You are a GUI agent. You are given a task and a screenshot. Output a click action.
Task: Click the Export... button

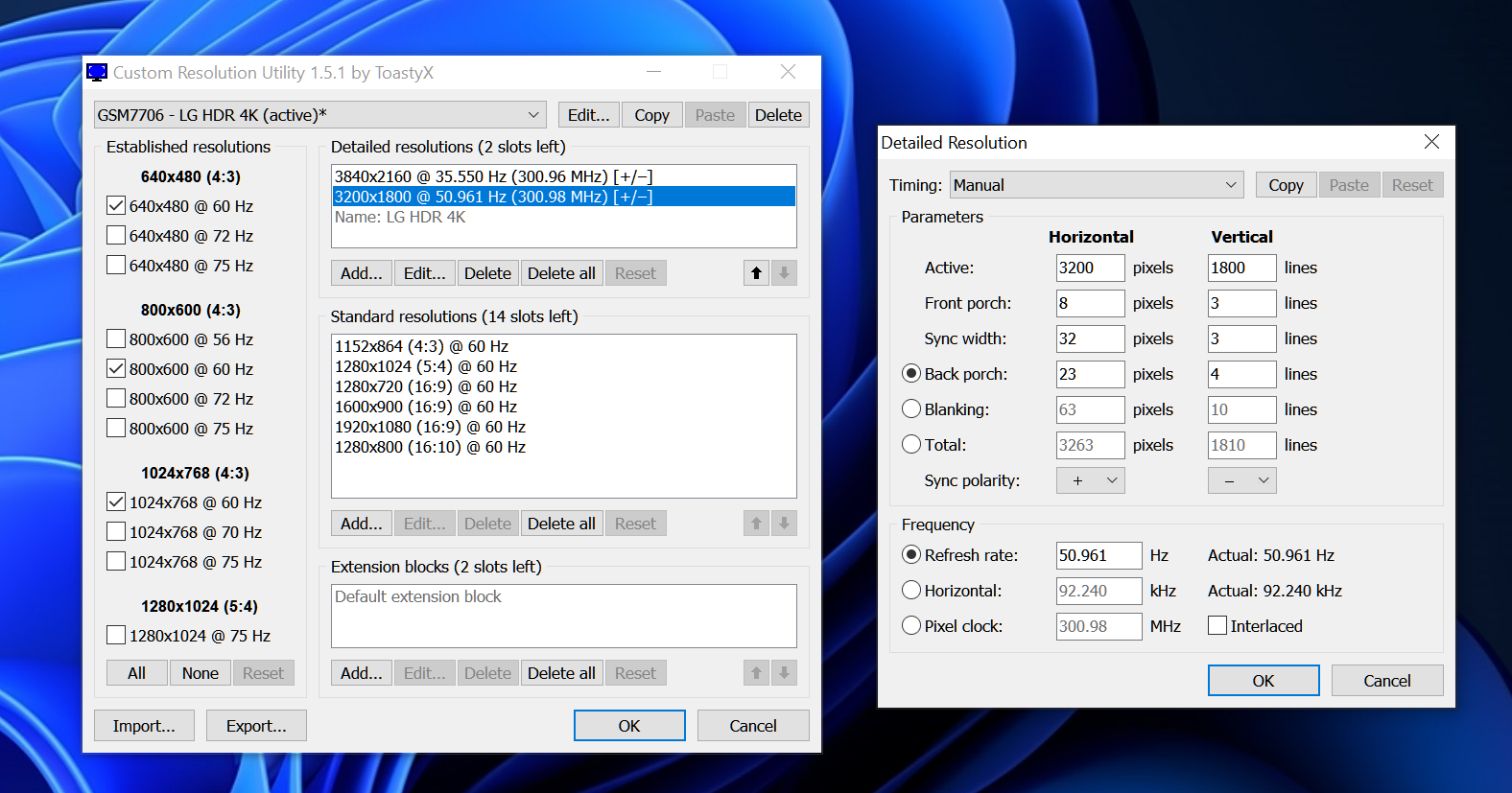256,726
